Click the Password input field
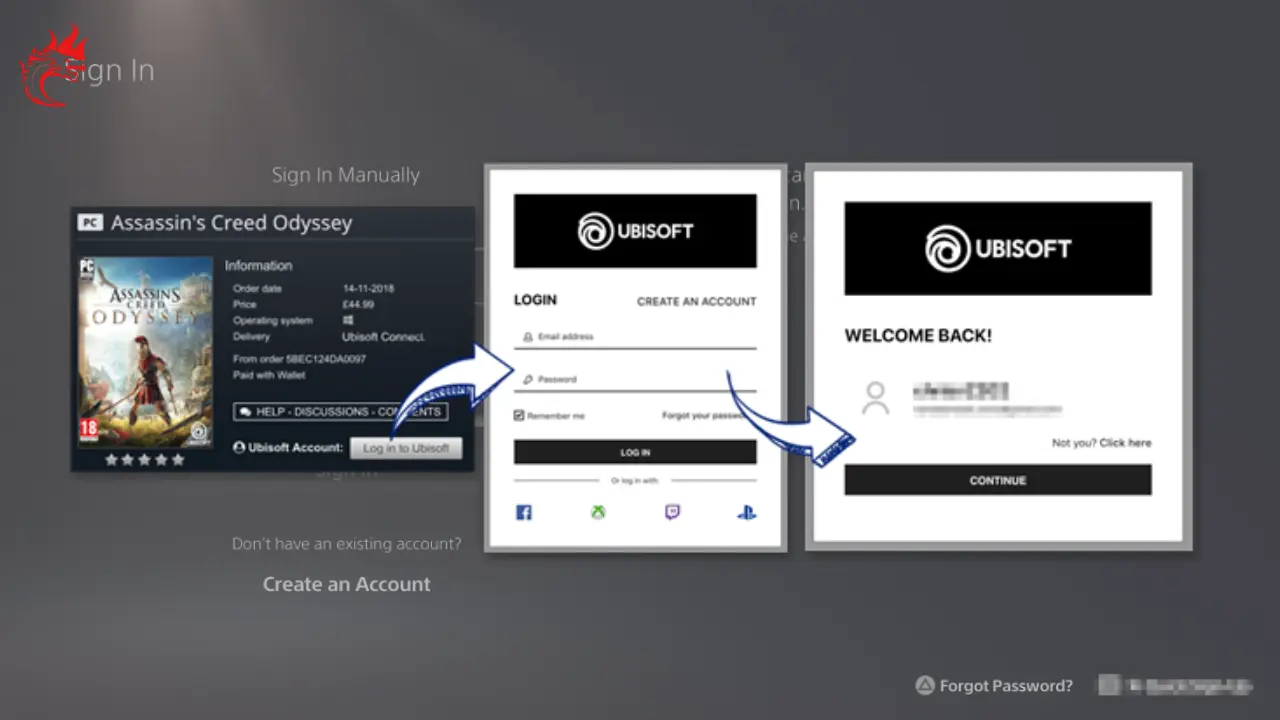Screen dimensions: 1280x720 pyautogui.click(x=635, y=380)
